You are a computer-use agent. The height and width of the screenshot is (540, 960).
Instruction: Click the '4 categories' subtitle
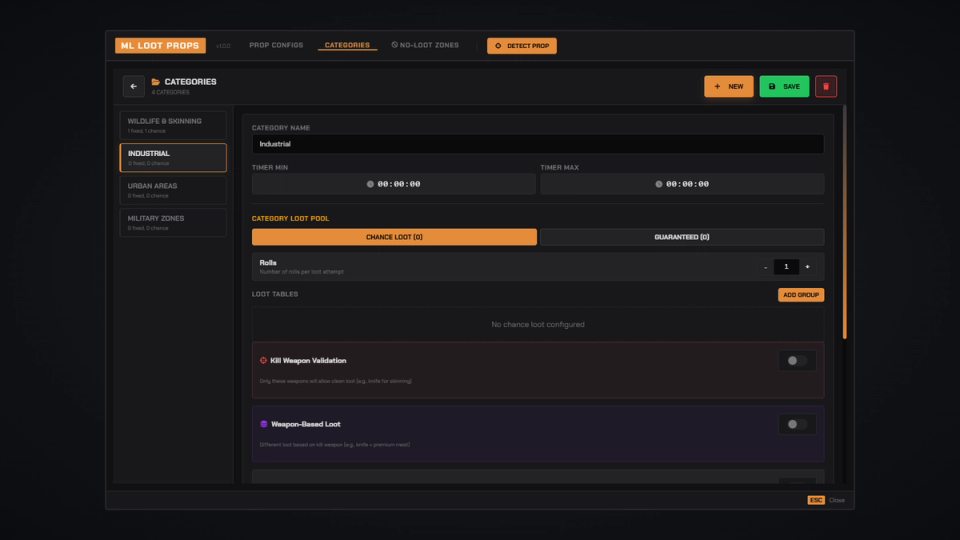[170, 92]
